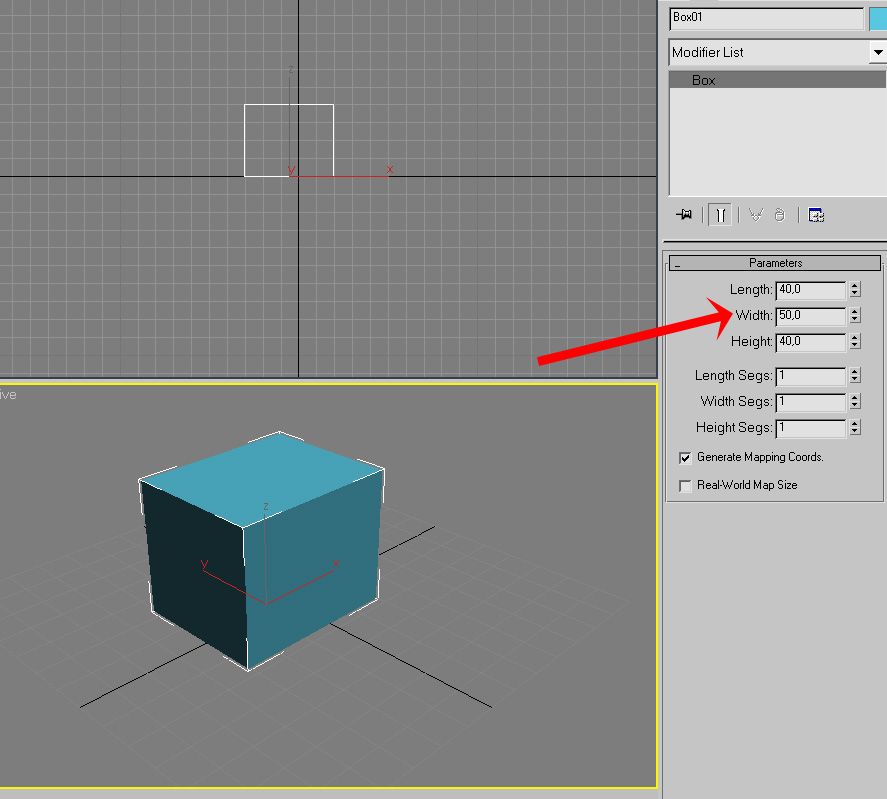Click the Height Segs spinner arrows
The image size is (887, 799).
pos(855,428)
